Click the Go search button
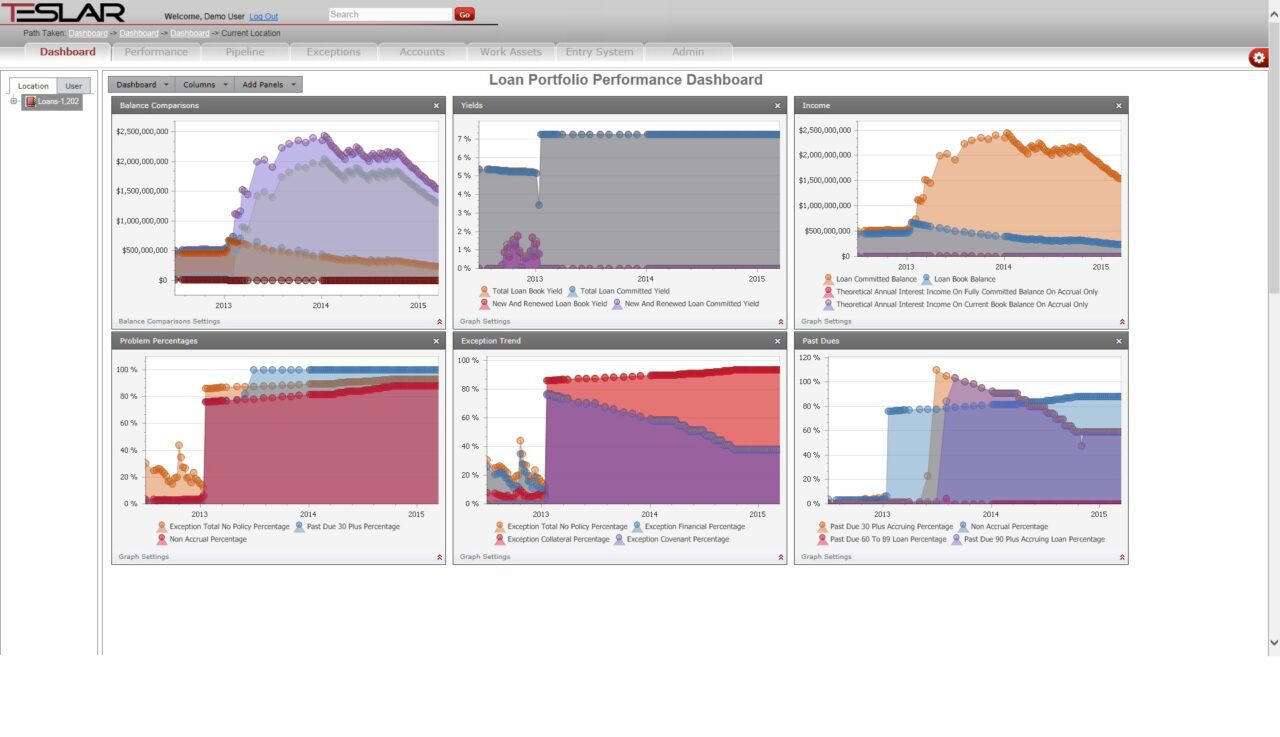Viewport: 1280px width, 737px height. [464, 15]
